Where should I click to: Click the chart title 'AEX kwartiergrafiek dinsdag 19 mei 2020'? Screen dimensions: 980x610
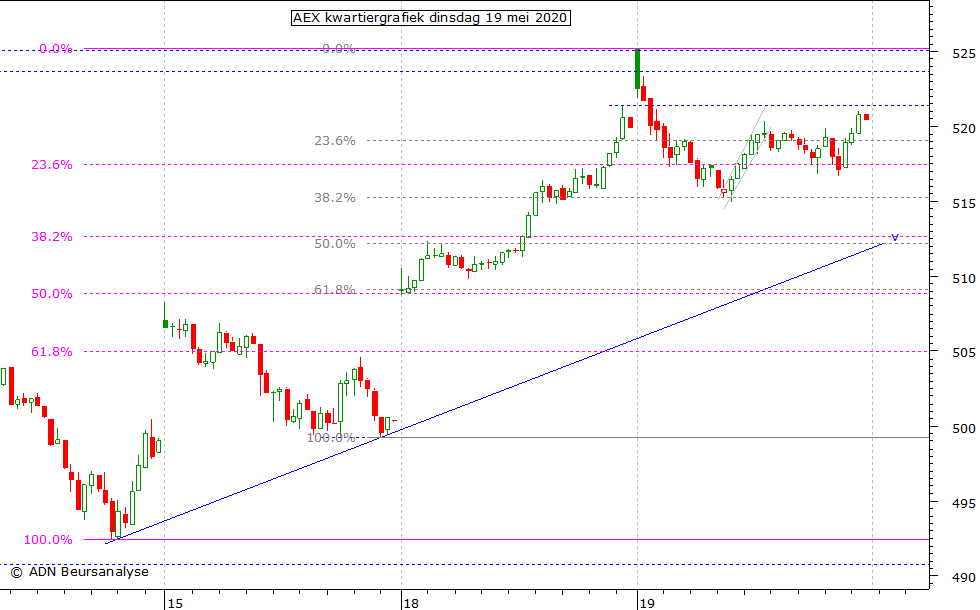pyautogui.click(x=431, y=18)
